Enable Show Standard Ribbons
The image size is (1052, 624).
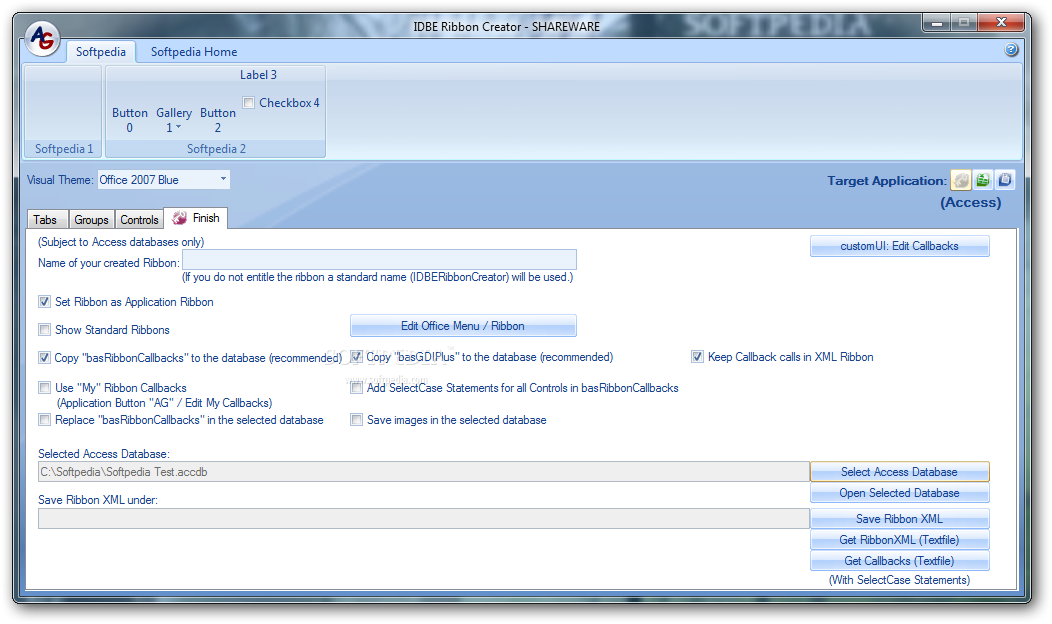point(44,329)
